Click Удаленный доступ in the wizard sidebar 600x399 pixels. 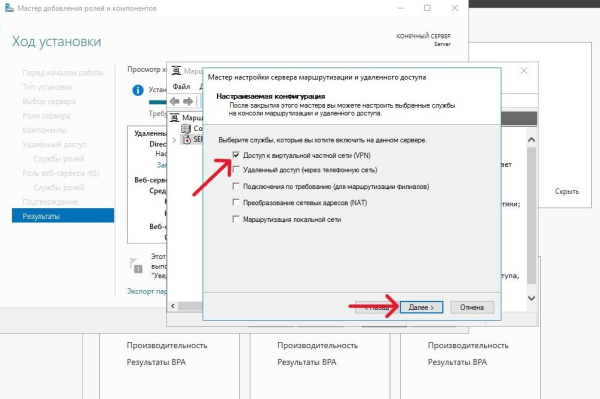click(54, 144)
